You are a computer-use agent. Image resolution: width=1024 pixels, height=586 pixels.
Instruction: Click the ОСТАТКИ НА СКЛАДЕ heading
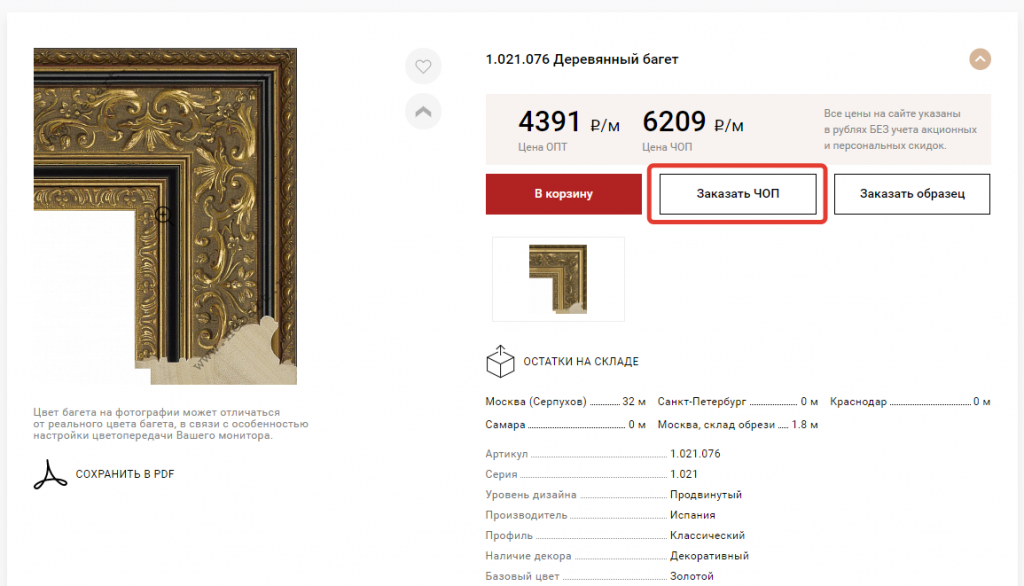(581, 361)
